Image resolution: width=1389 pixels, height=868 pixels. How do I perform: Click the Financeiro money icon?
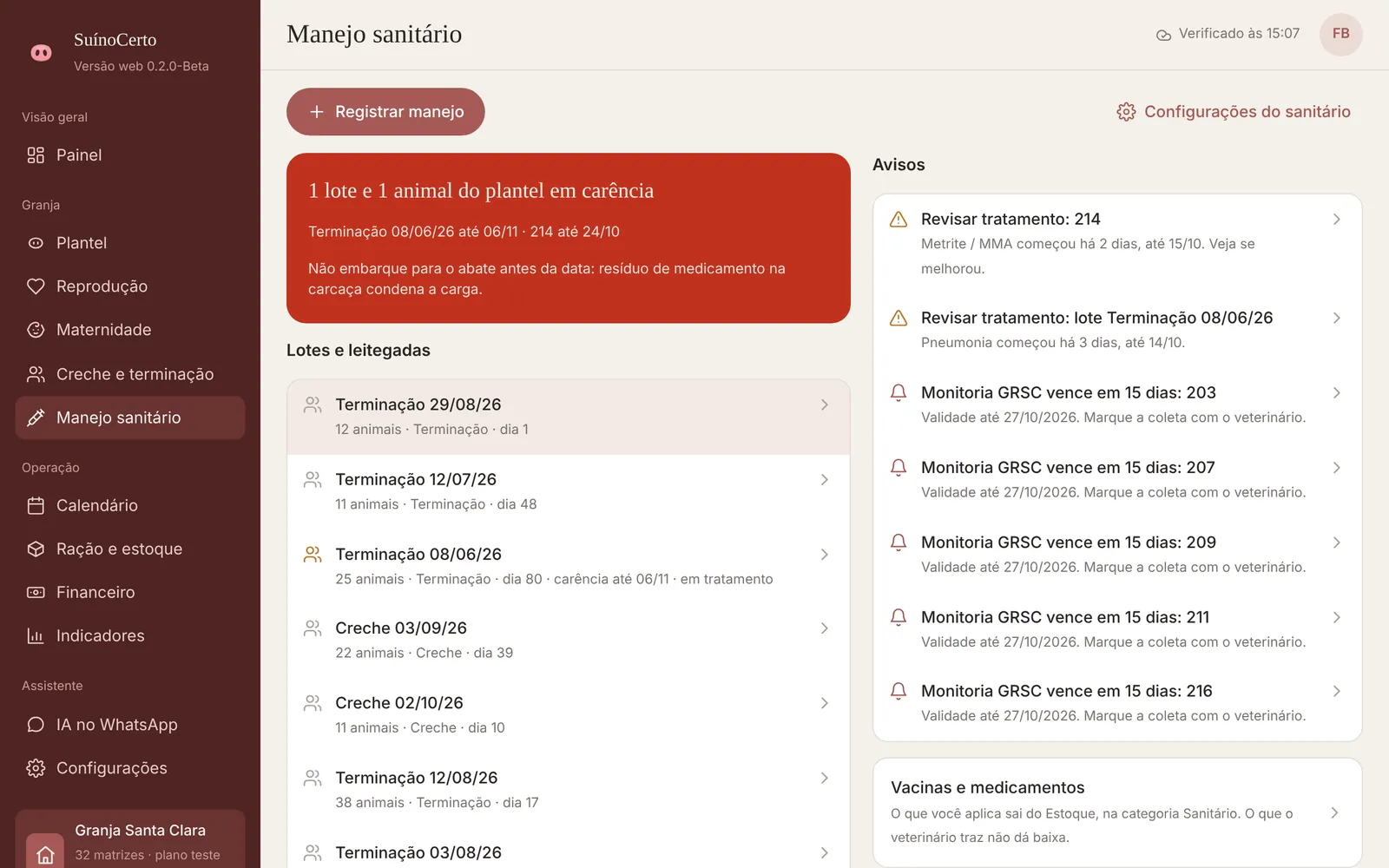36,592
